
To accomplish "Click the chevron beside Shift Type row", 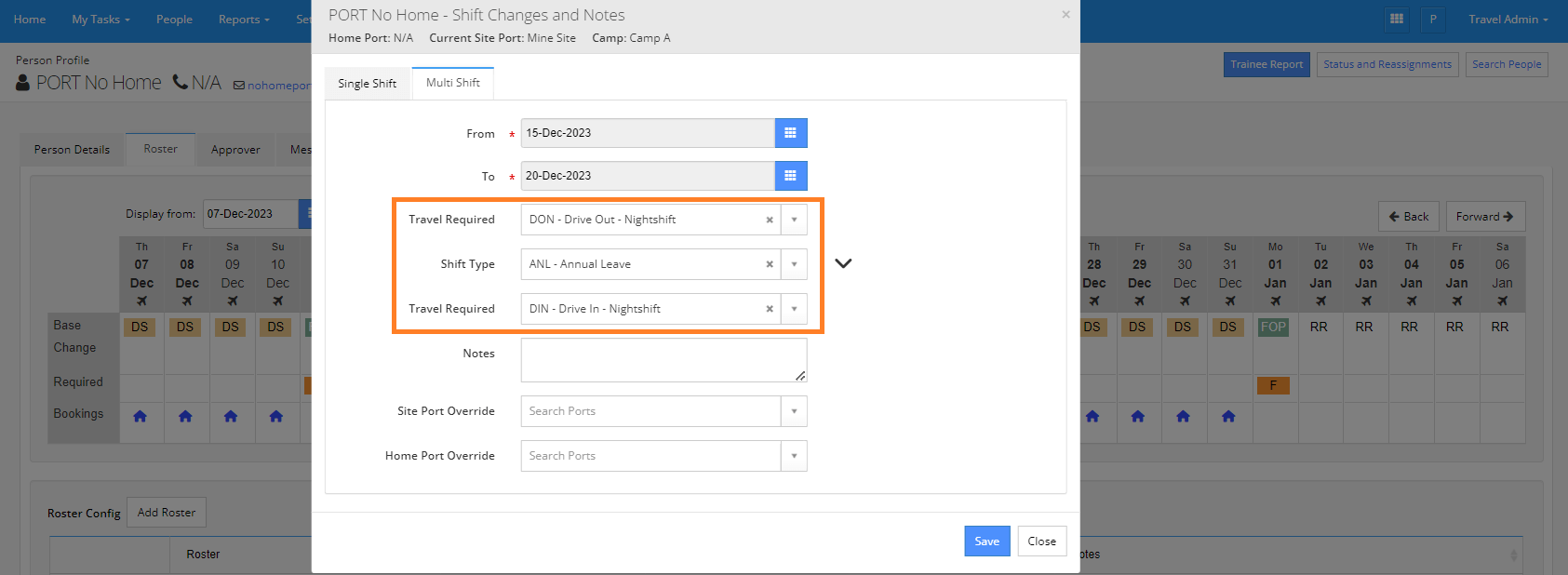I will [843, 263].
